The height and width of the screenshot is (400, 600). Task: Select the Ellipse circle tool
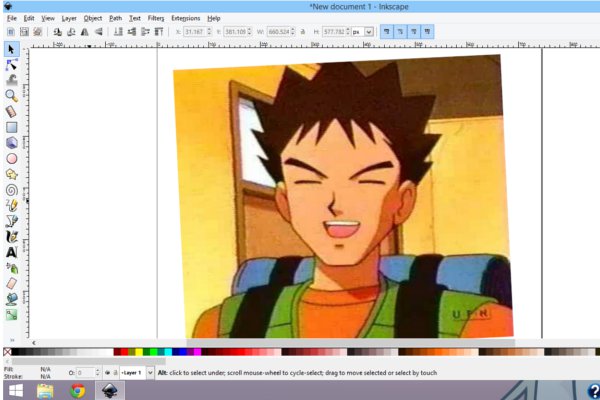pos(11,158)
